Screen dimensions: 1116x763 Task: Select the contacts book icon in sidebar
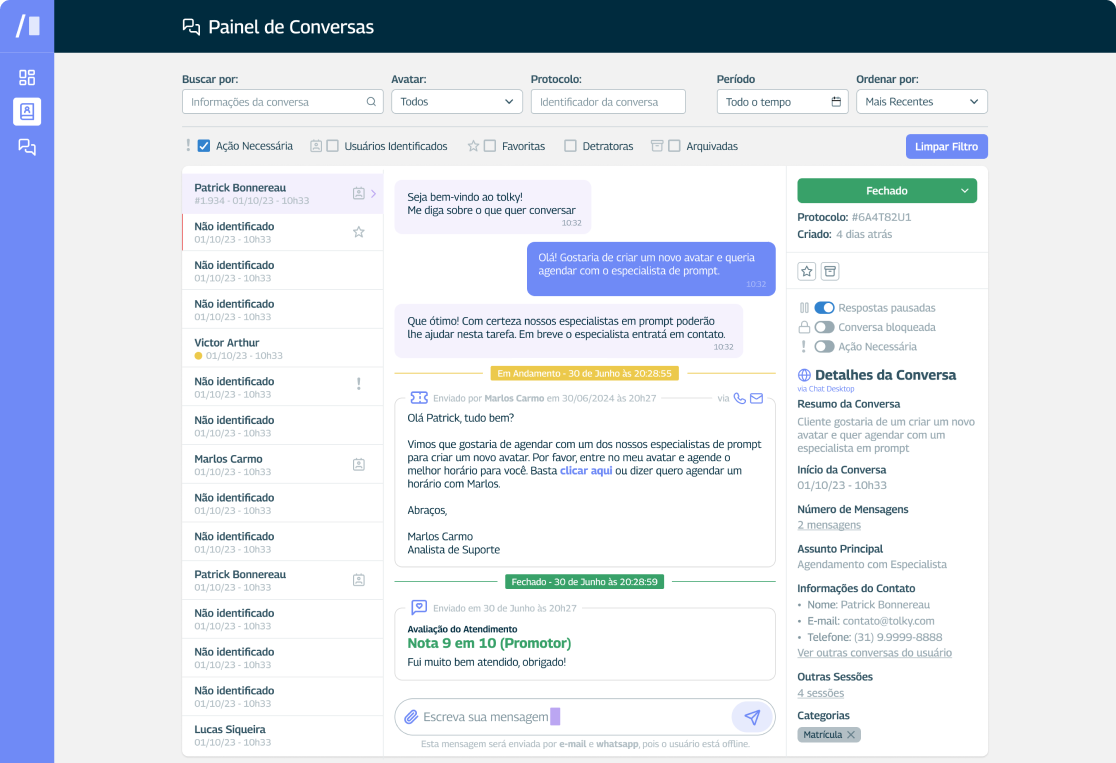[27, 111]
